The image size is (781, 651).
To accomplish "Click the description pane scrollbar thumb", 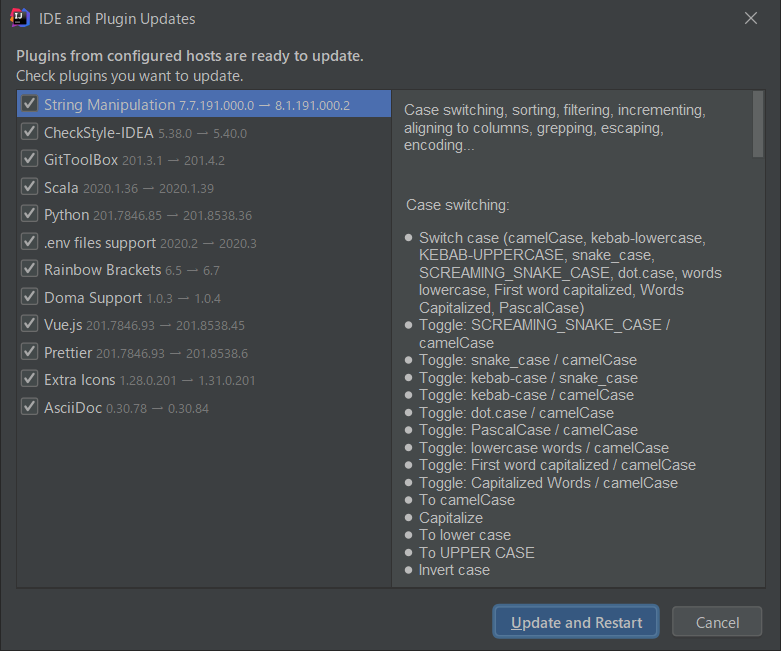I will [758, 124].
